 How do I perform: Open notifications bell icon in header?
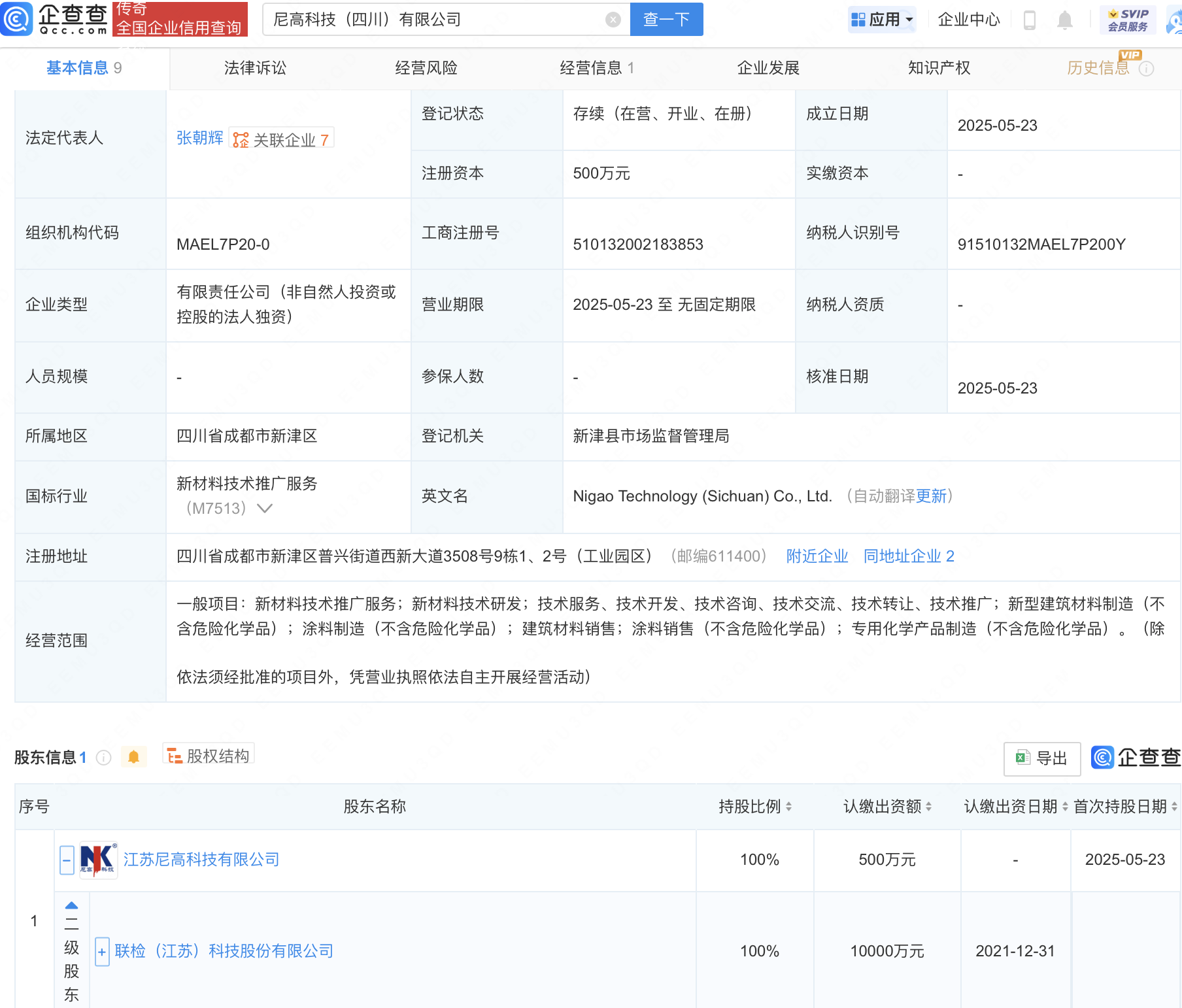click(1064, 20)
